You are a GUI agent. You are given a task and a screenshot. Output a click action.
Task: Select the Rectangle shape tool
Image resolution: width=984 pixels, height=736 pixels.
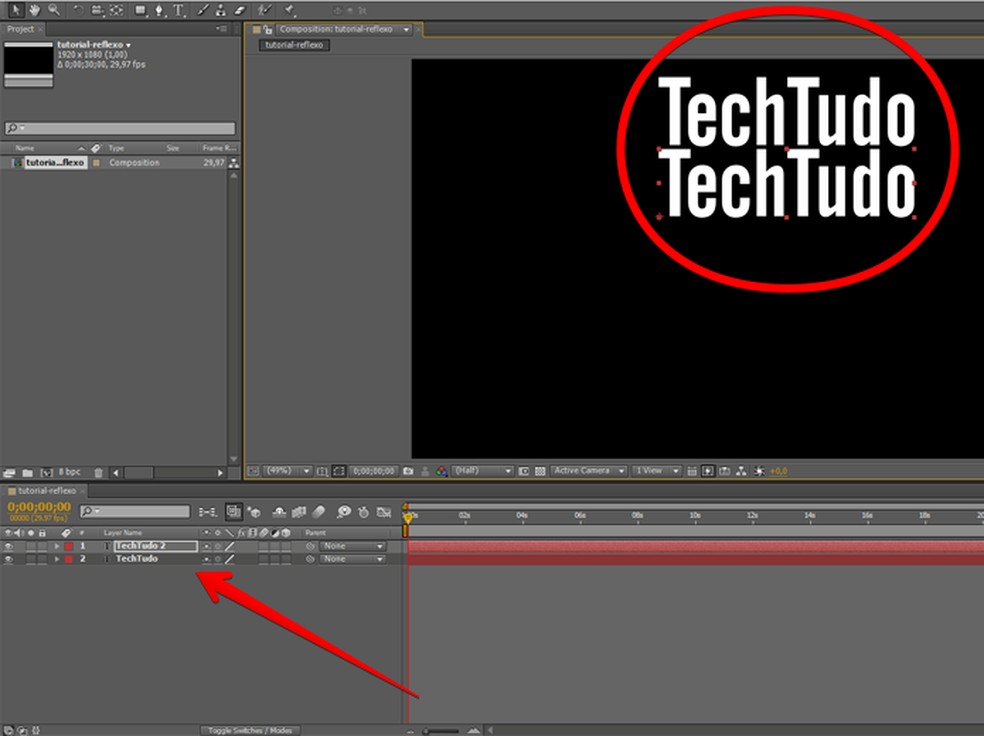click(x=139, y=10)
